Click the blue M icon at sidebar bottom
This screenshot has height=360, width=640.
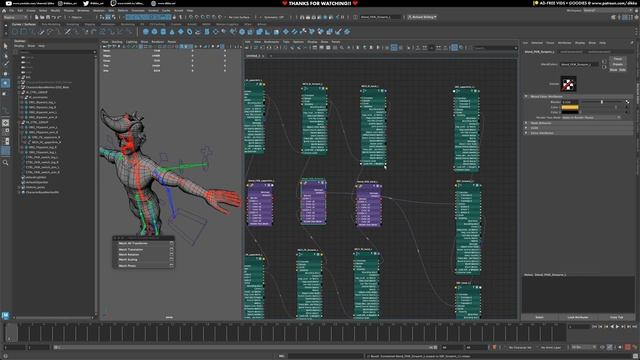tap(5, 315)
